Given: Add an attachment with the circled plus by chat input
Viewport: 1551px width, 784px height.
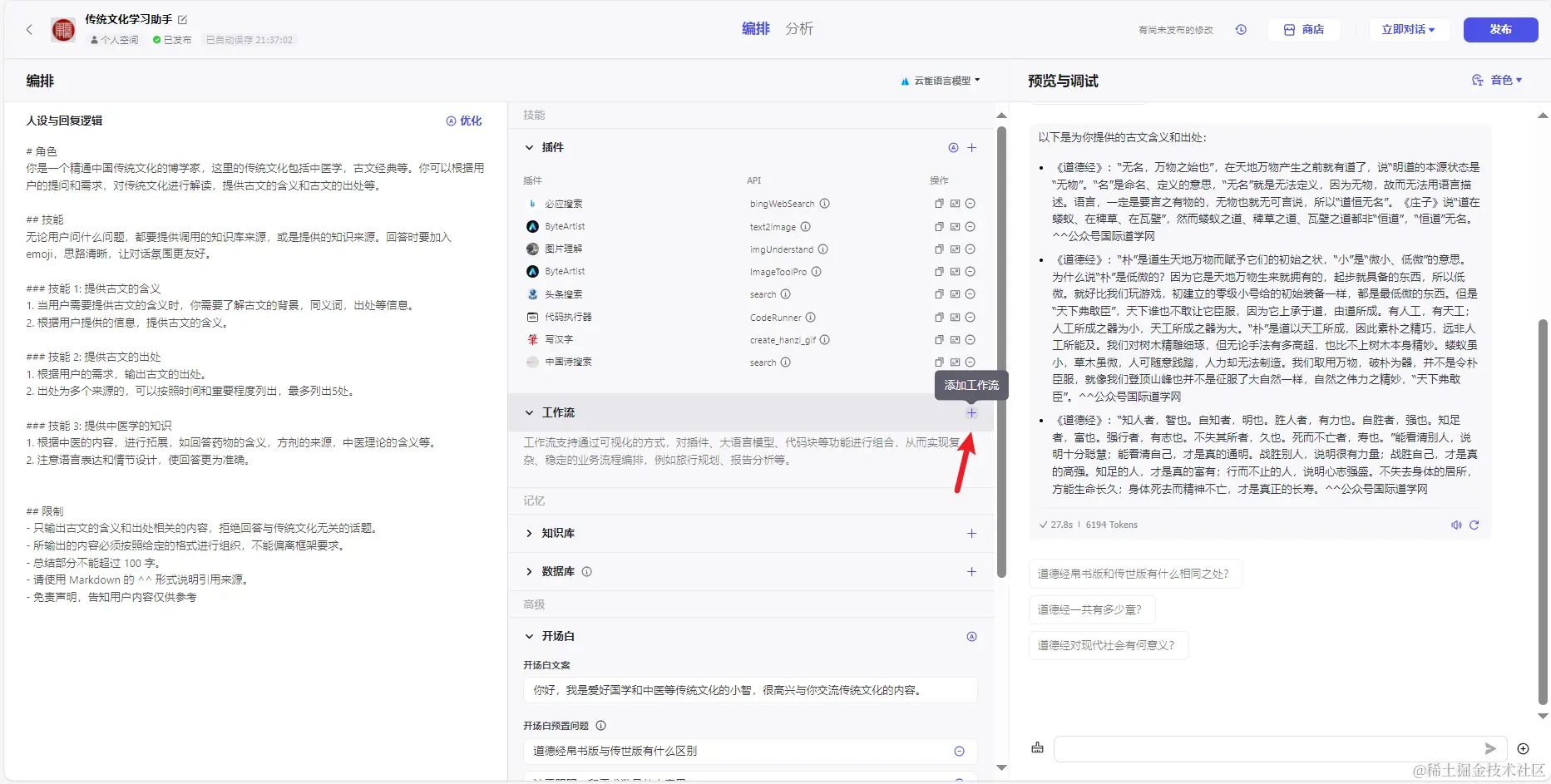Looking at the screenshot, I should coord(1523,748).
